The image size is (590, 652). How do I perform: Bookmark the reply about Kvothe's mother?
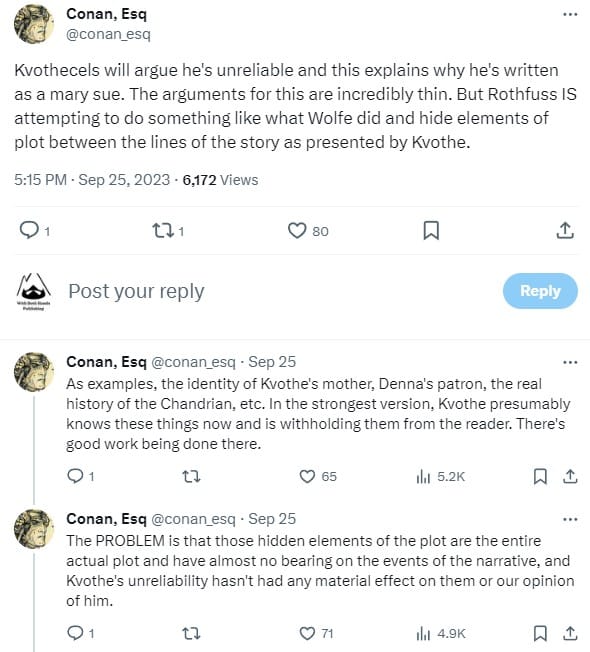[540, 476]
